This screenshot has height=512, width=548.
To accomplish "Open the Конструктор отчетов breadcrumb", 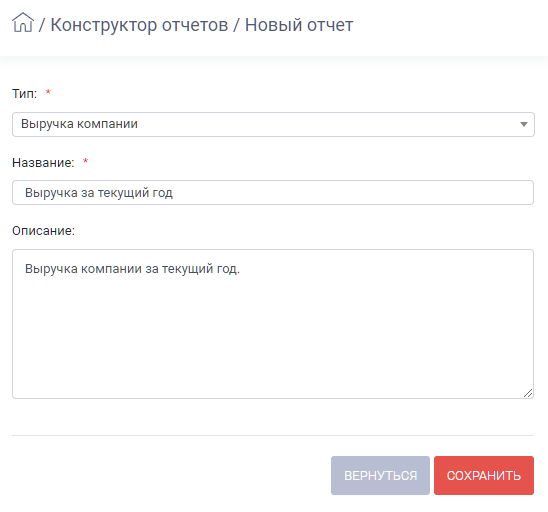I will coord(139,25).
